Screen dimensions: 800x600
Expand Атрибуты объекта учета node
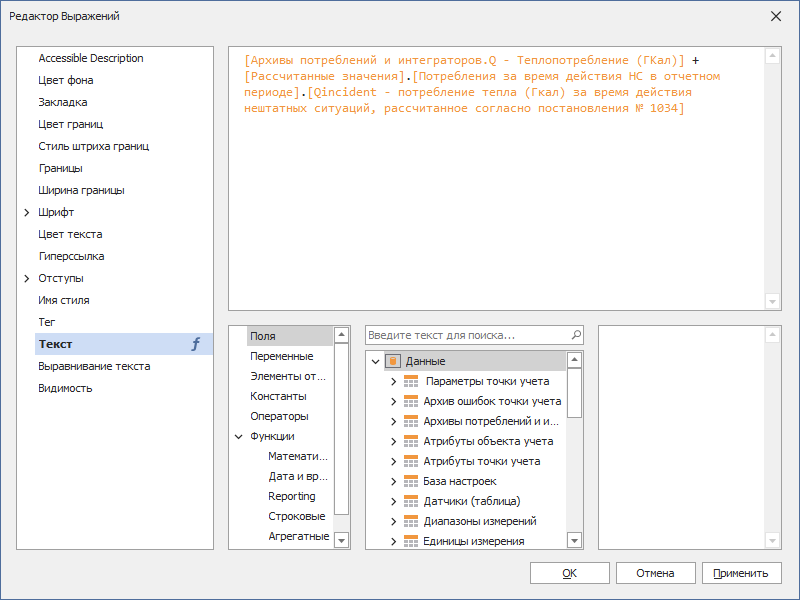click(x=393, y=441)
